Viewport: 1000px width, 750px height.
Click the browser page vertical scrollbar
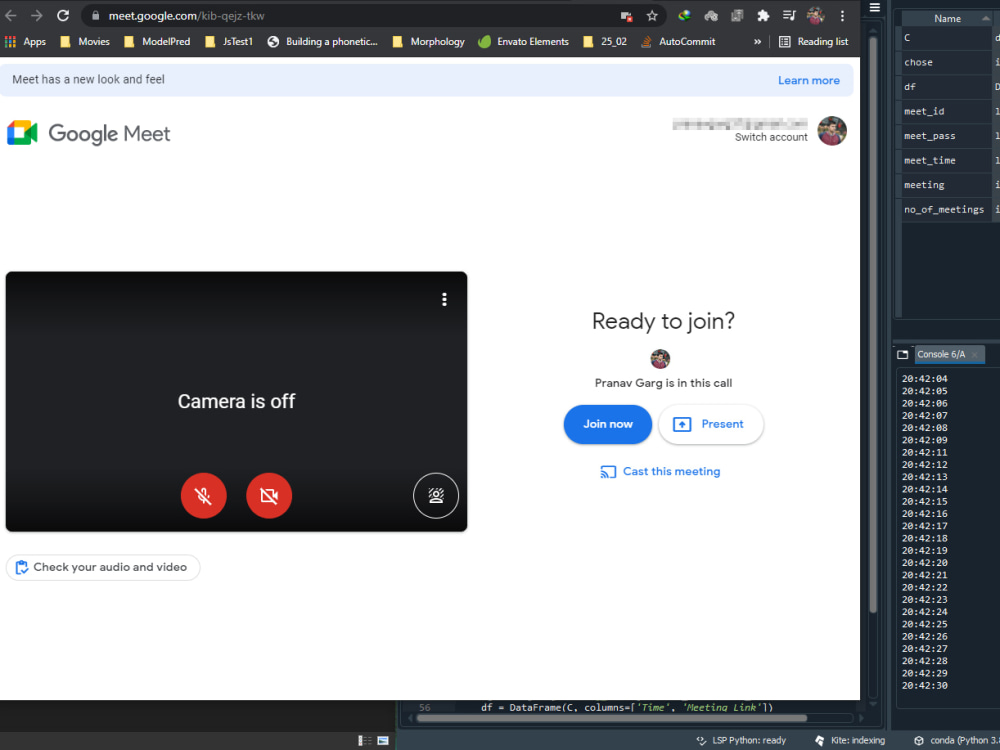point(873,324)
